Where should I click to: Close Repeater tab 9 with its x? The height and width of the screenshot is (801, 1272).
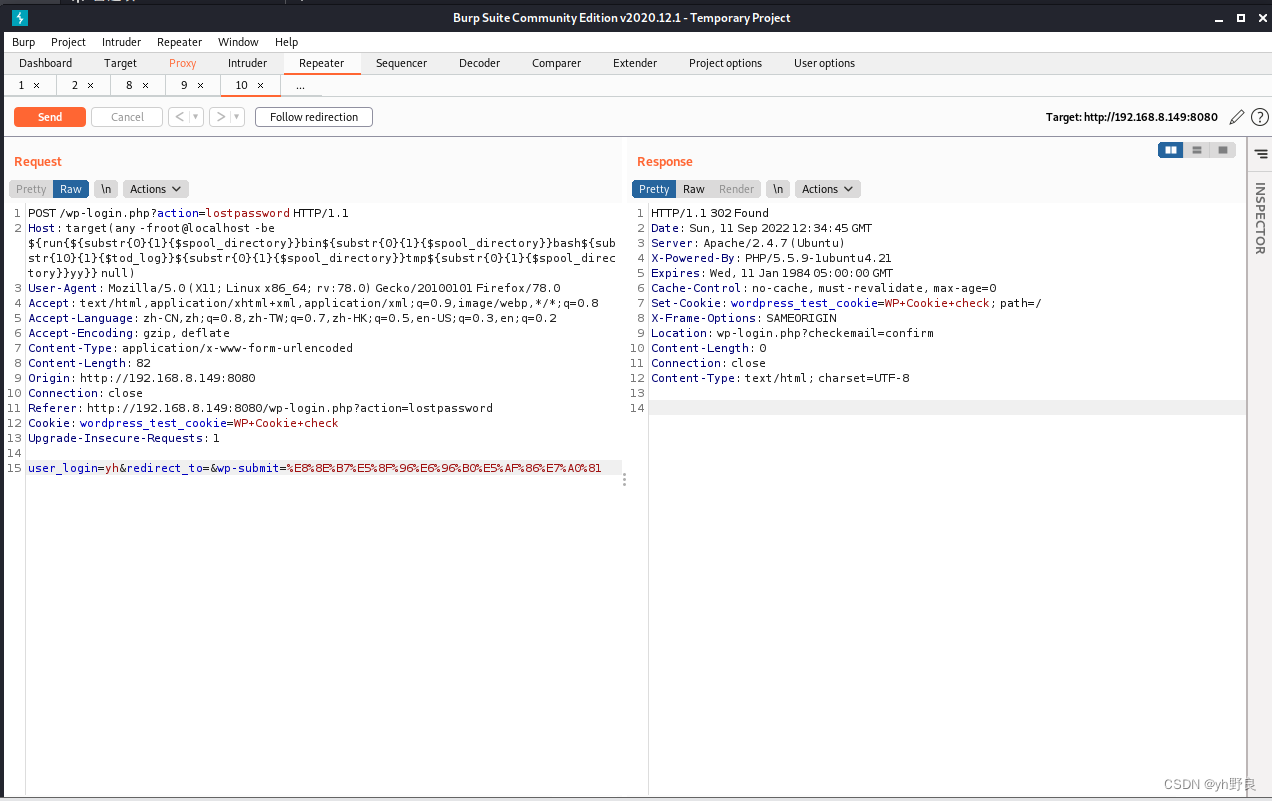point(200,86)
